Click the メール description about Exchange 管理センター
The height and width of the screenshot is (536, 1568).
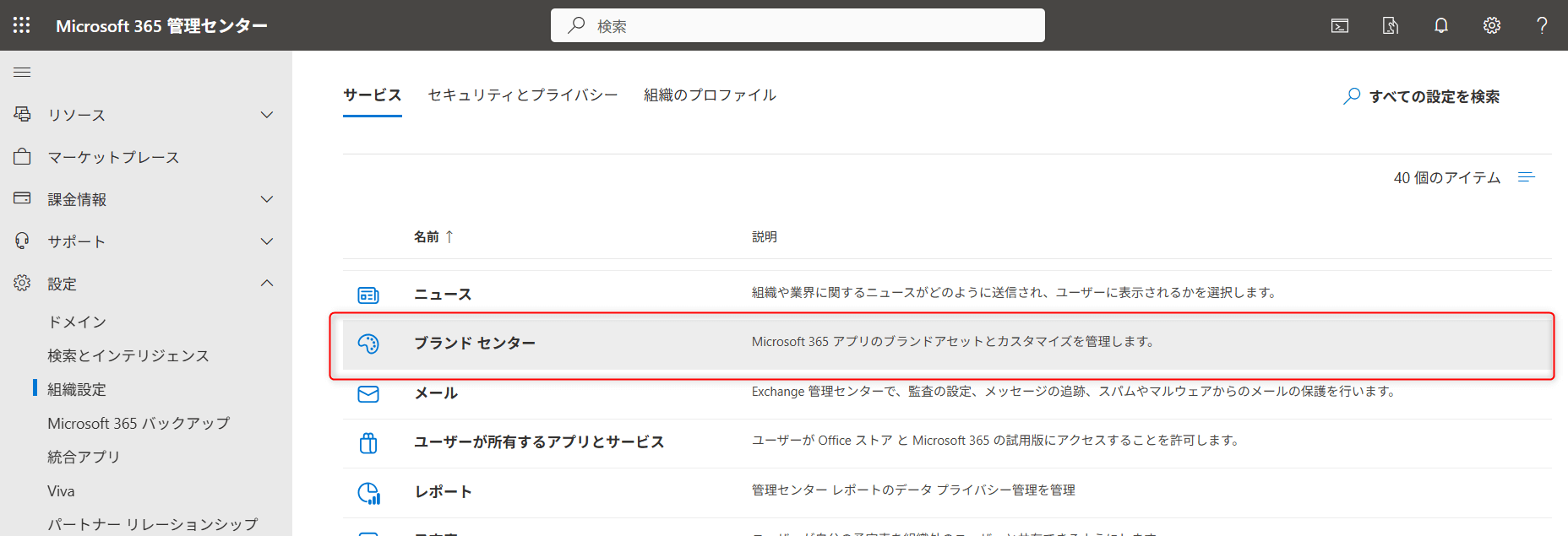[1075, 391]
